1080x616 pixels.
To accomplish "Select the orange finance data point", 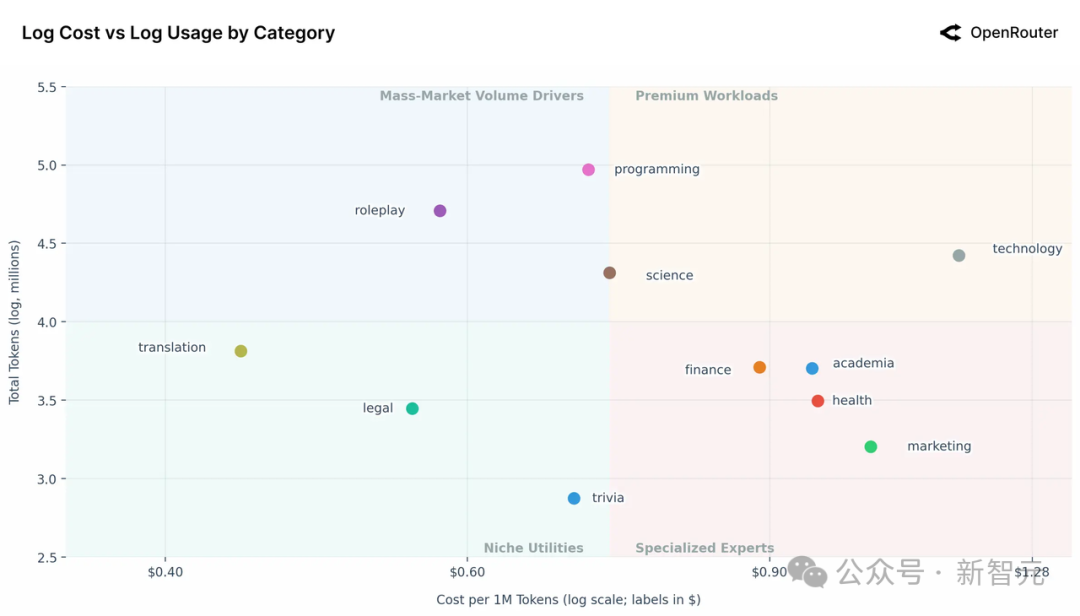I will click(760, 368).
